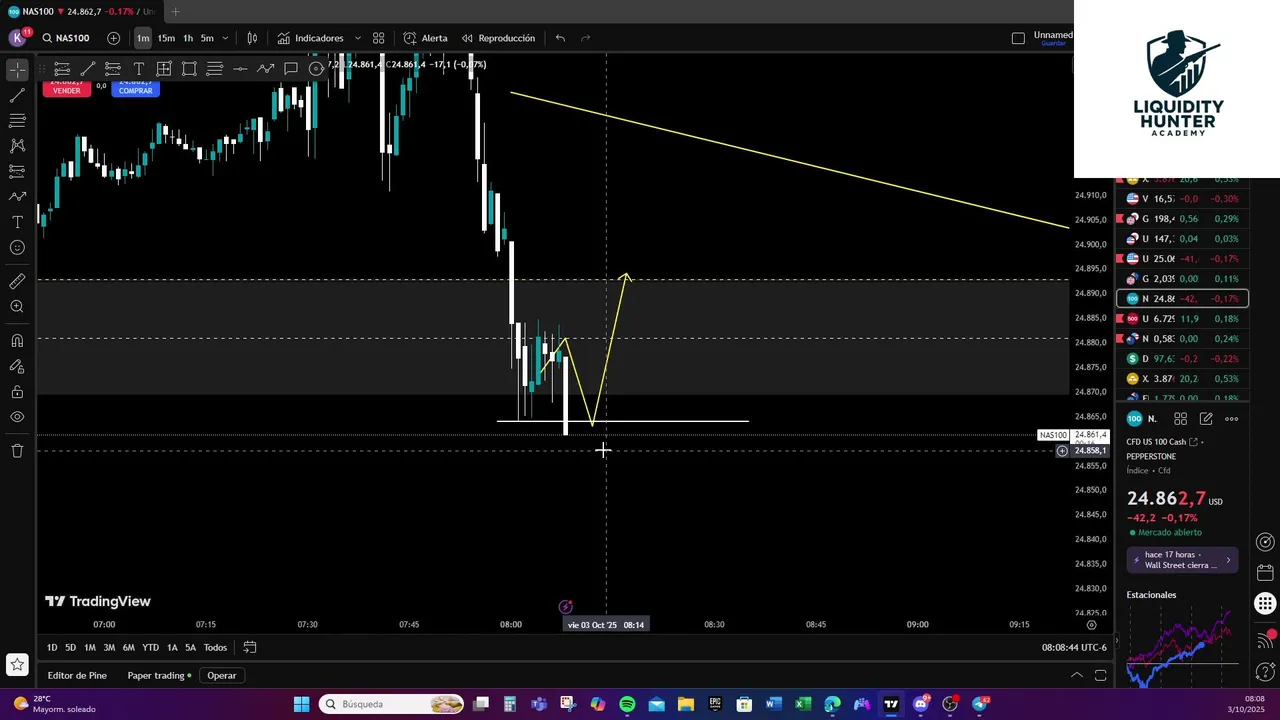Select the zoom in tool
The height and width of the screenshot is (720, 1280).
(17, 307)
